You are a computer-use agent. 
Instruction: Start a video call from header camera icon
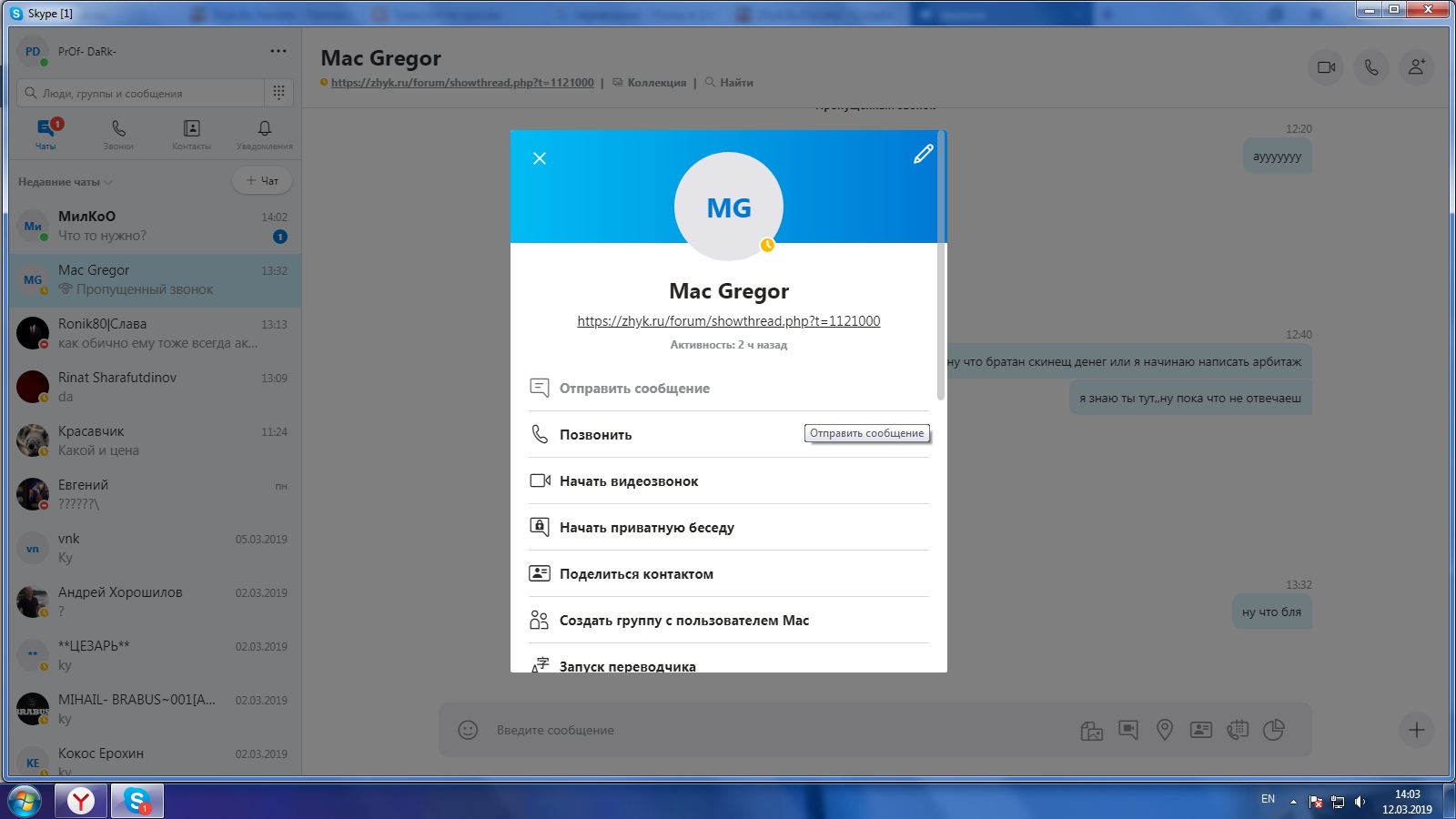[x=1326, y=67]
